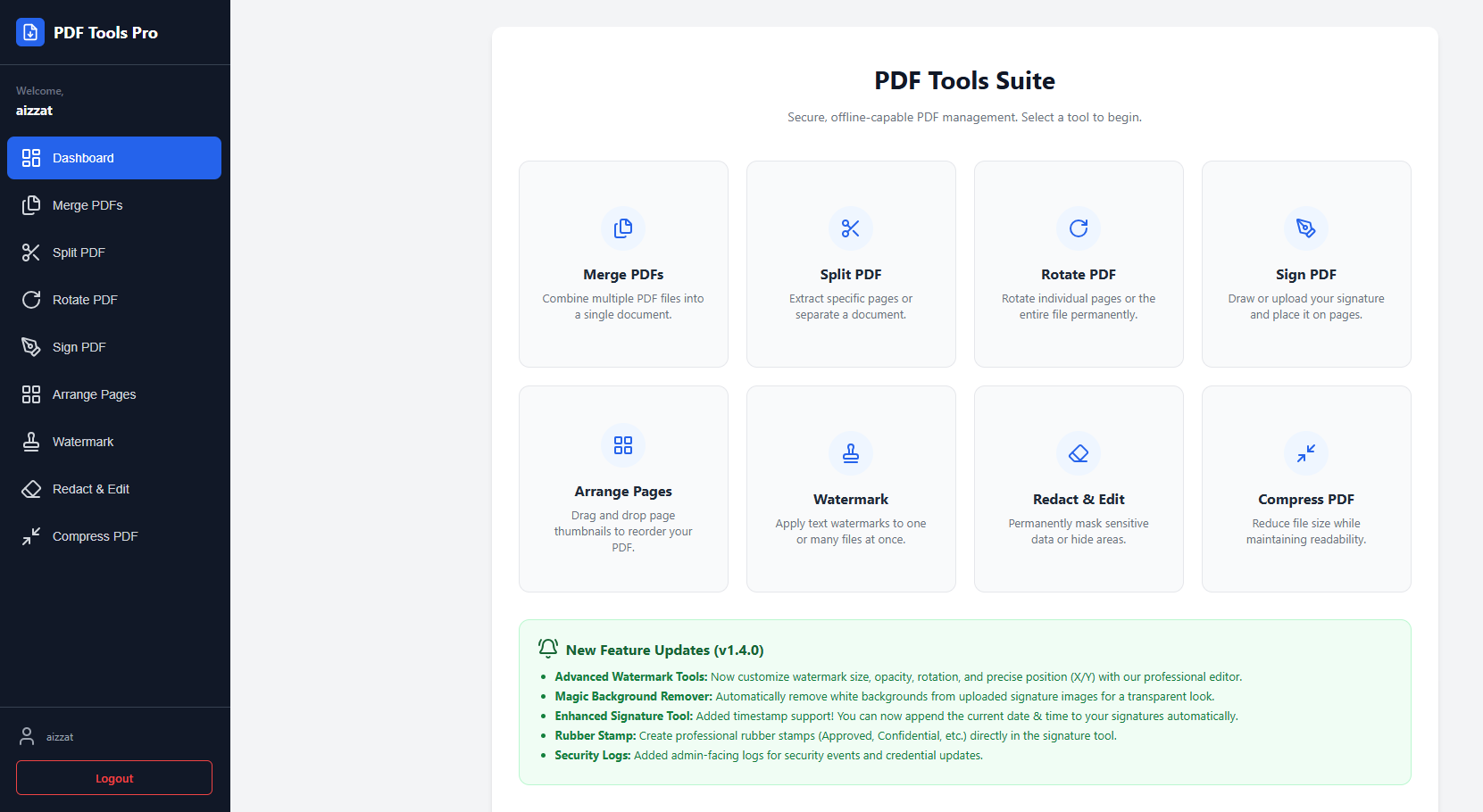Click the PDF Tools Pro logo icon
This screenshot has width=1483, height=812.
coord(29,31)
